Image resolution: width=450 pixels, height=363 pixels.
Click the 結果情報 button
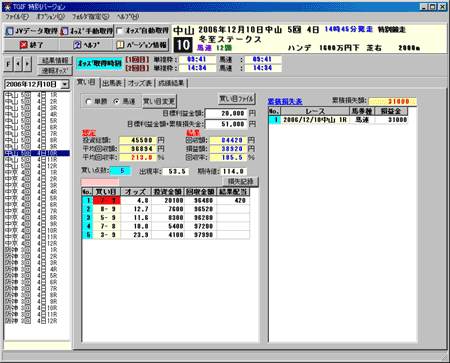tap(55, 60)
